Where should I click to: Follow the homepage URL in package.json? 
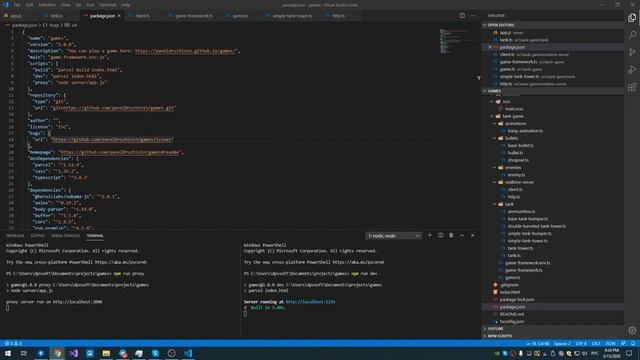point(120,152)
